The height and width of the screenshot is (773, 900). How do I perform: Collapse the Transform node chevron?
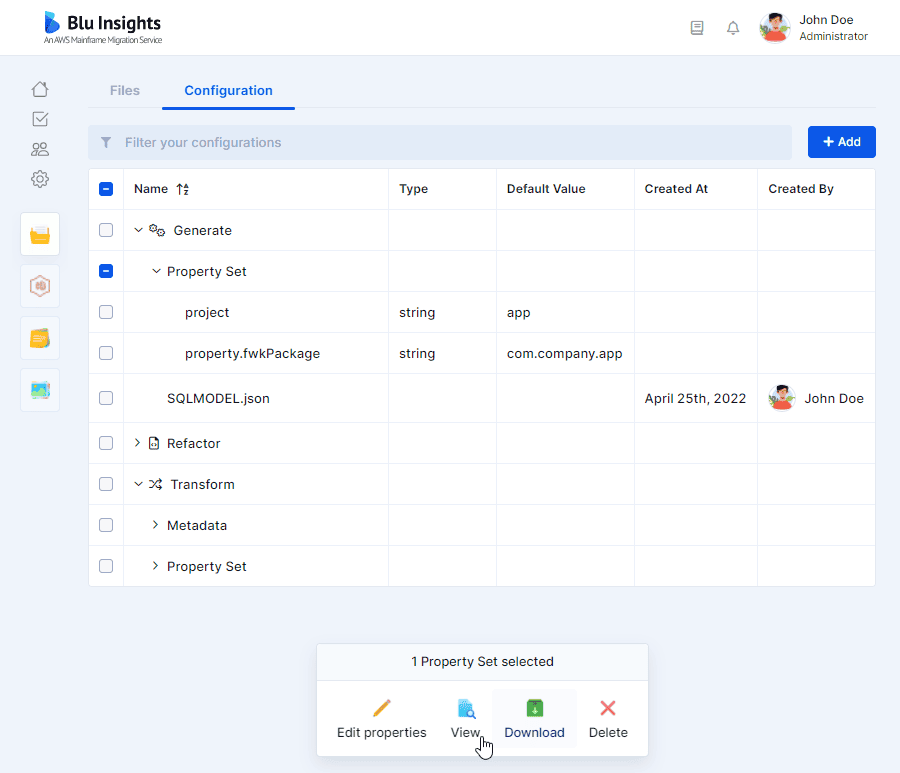tap(138, 484)
